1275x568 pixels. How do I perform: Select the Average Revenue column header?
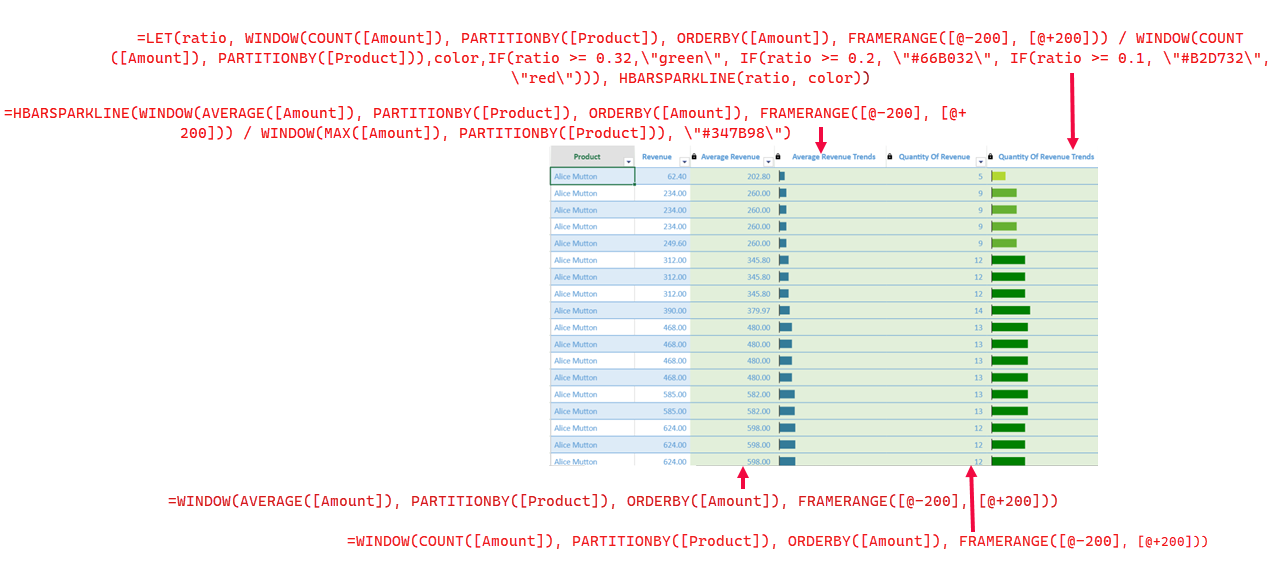pos(733,156)
